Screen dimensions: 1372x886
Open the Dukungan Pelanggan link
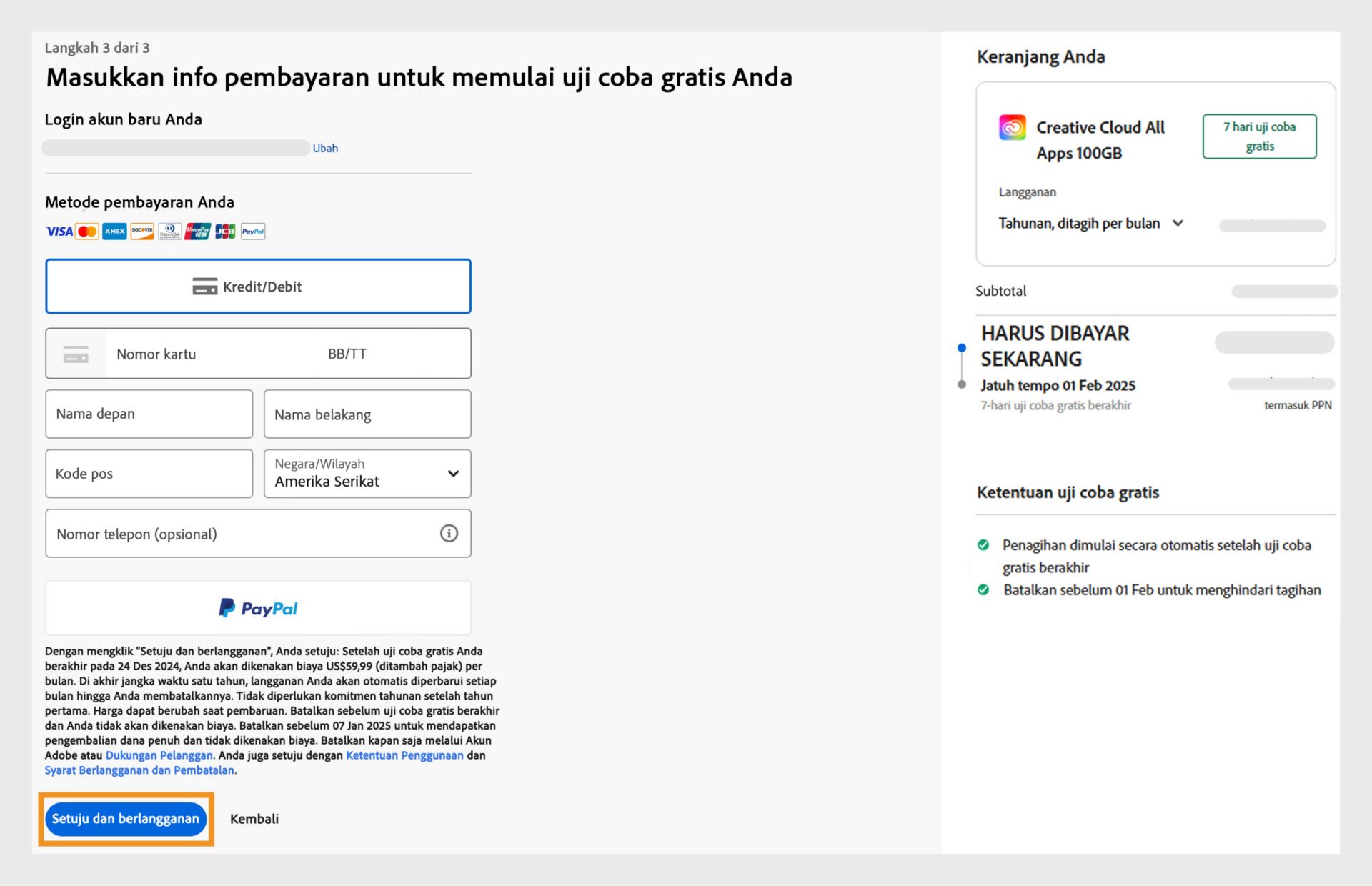tap(159, 755)
